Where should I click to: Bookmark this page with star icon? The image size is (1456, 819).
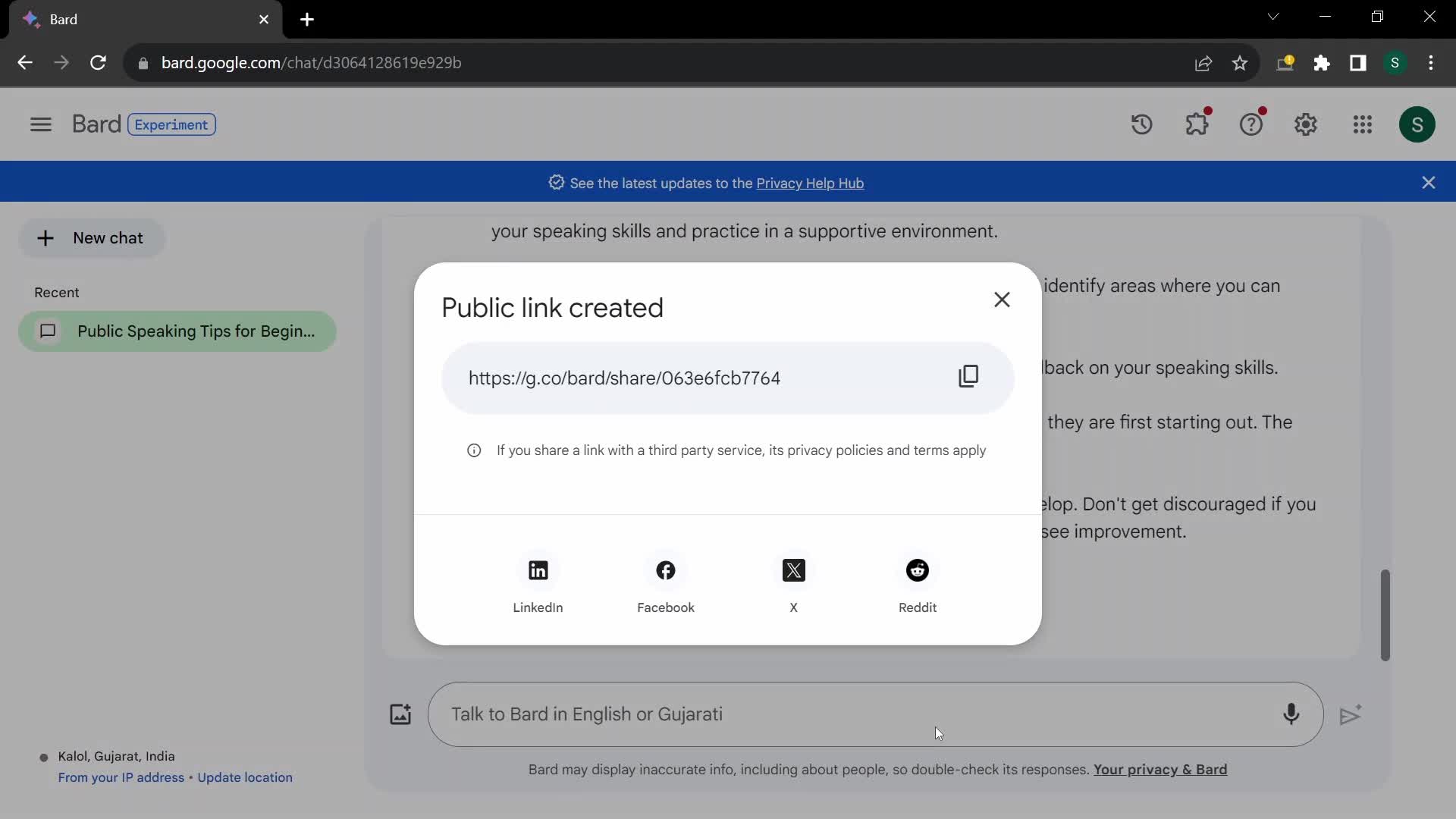1240,63
